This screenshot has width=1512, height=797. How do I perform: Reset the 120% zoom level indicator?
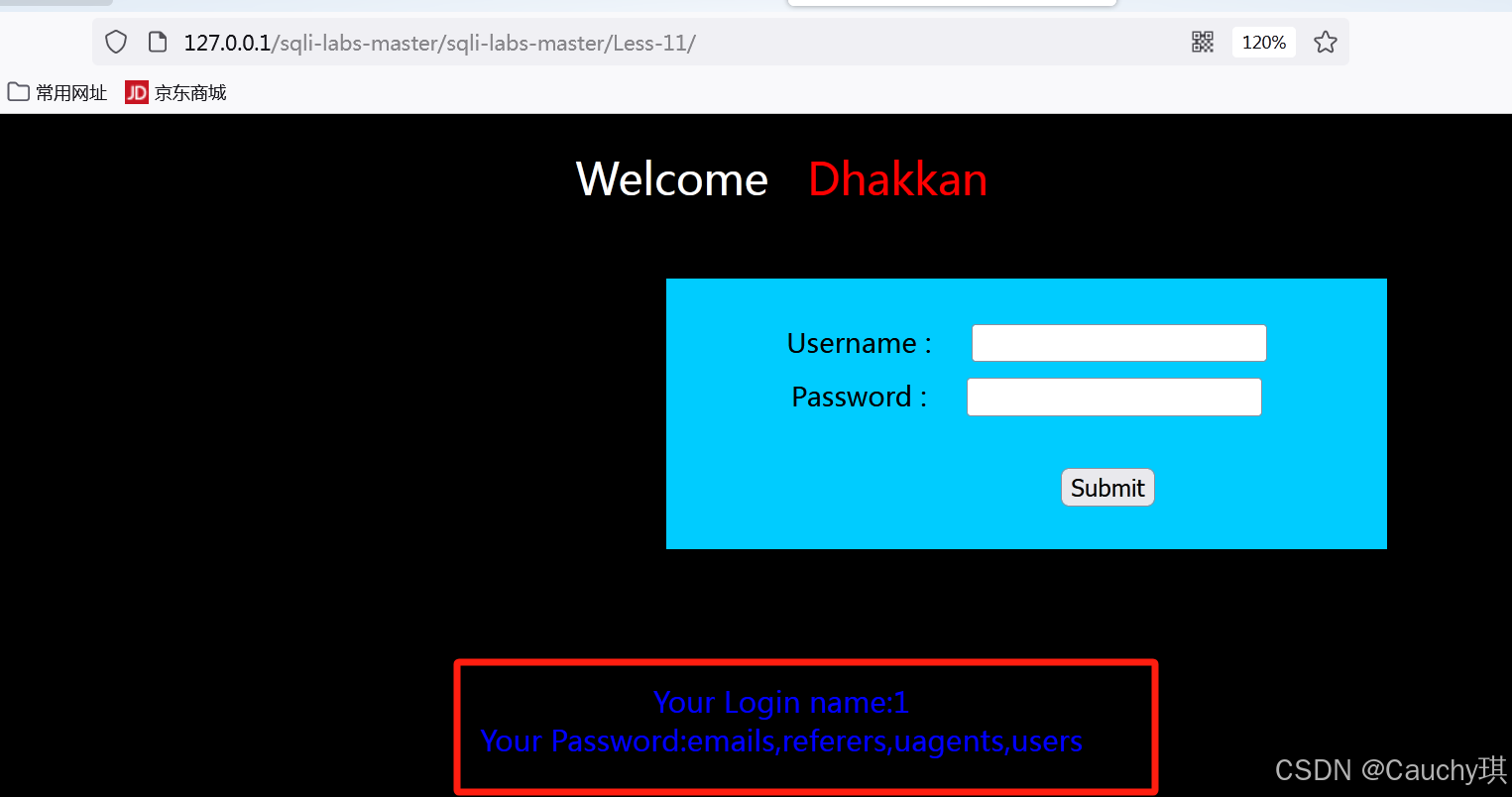point(1264,42)
